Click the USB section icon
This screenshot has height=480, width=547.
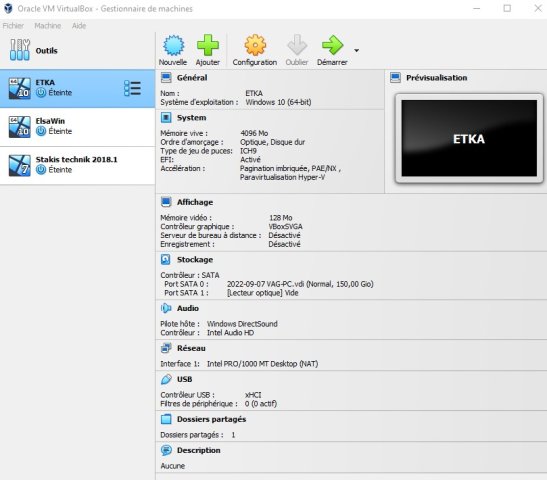pos(166,379)
